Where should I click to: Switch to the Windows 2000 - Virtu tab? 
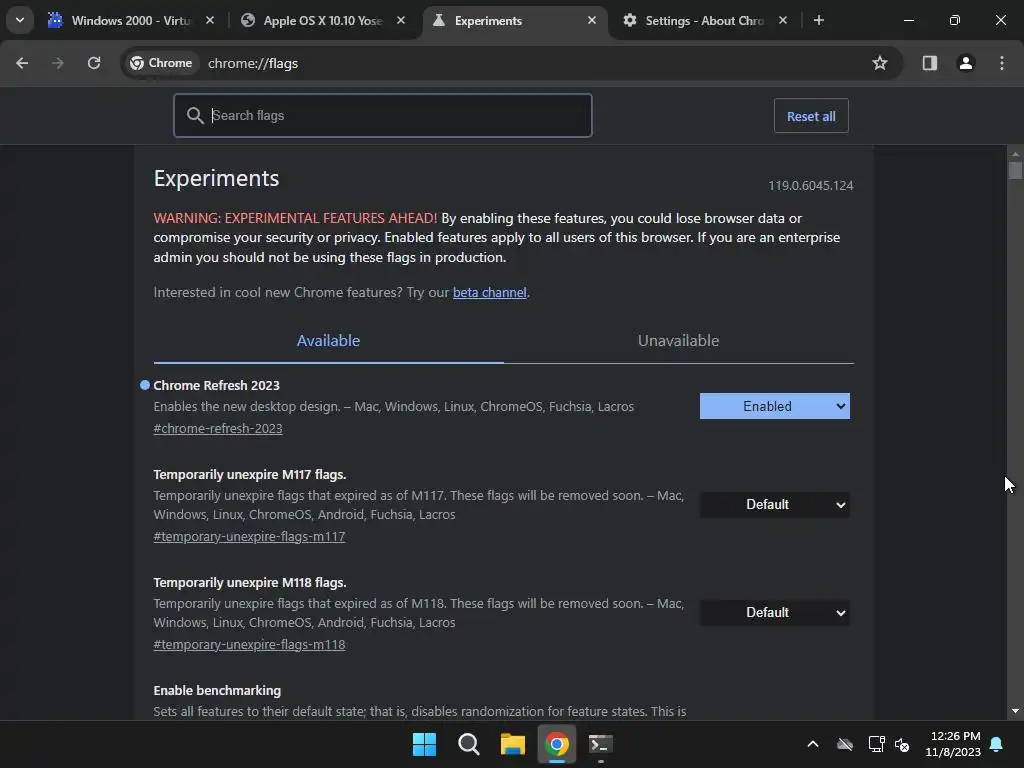click(x=132, y=20)
